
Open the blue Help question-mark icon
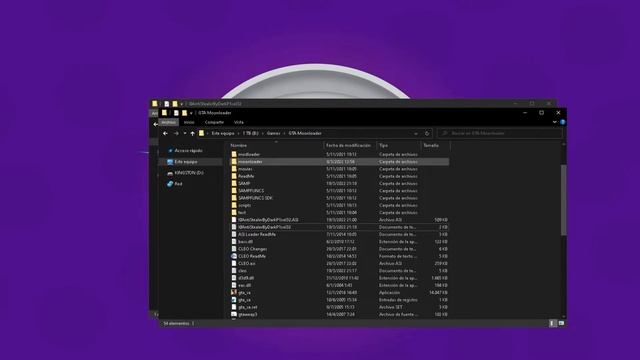click(562, 122)
